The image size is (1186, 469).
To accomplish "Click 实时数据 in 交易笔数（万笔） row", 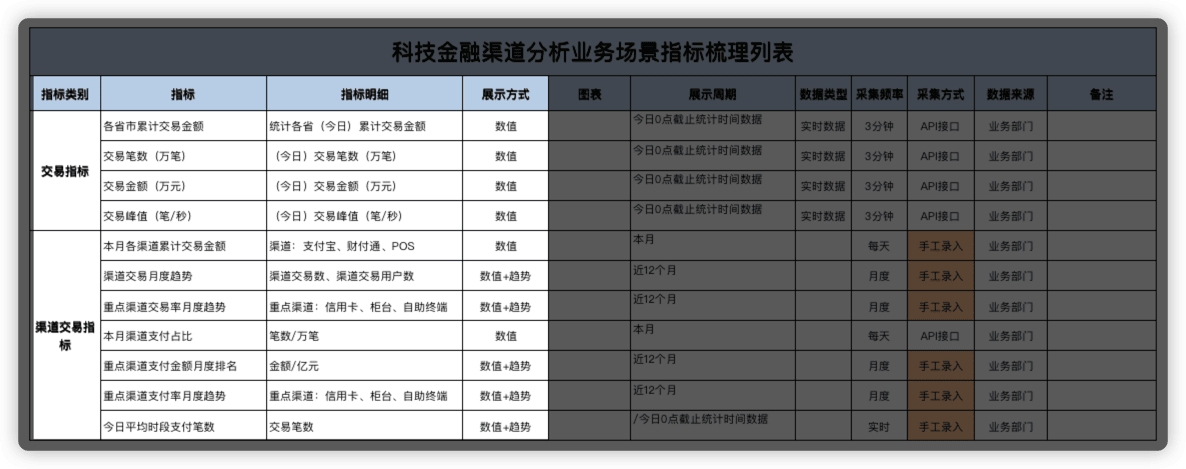I will click(823, 156).
